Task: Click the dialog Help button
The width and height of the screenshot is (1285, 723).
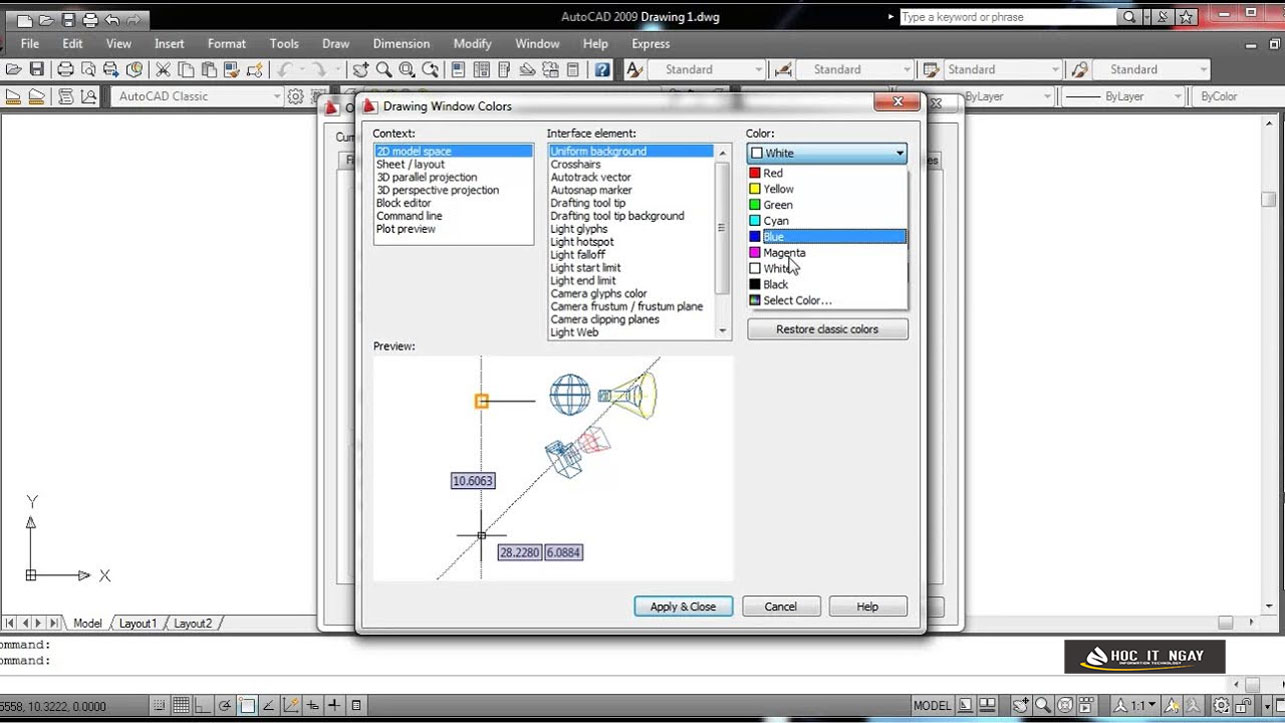Action: [867, 606]
